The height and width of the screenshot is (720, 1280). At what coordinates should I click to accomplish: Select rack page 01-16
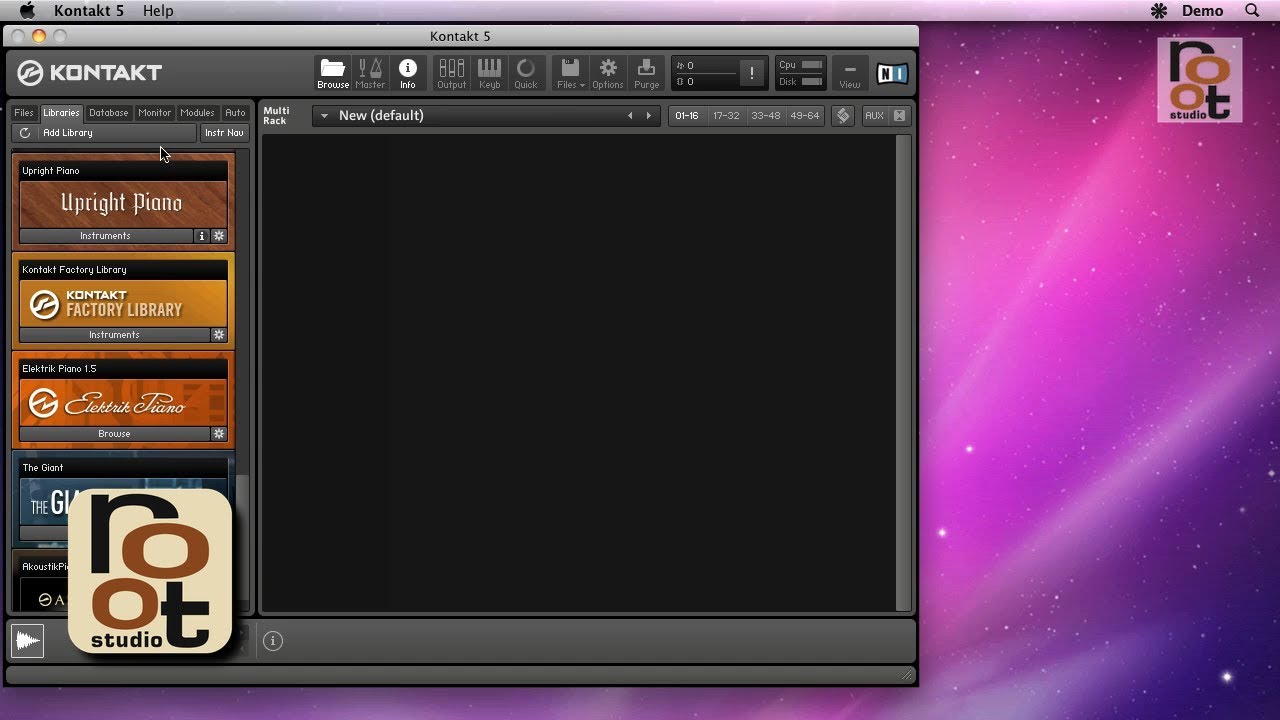[x=687, y=116]
